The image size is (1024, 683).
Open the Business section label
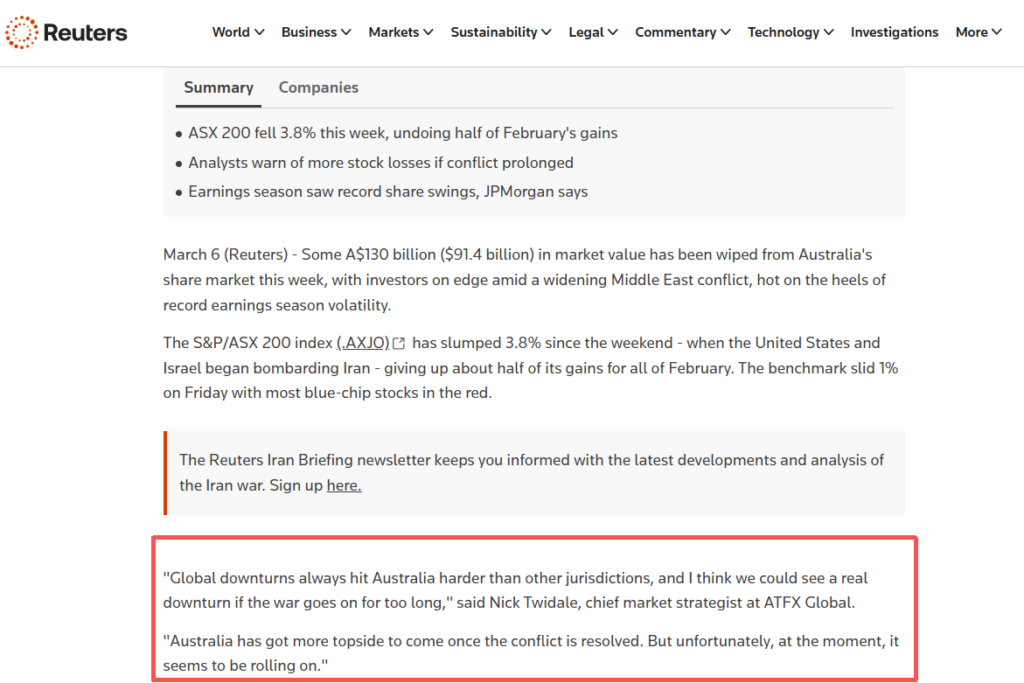[309, 32]
